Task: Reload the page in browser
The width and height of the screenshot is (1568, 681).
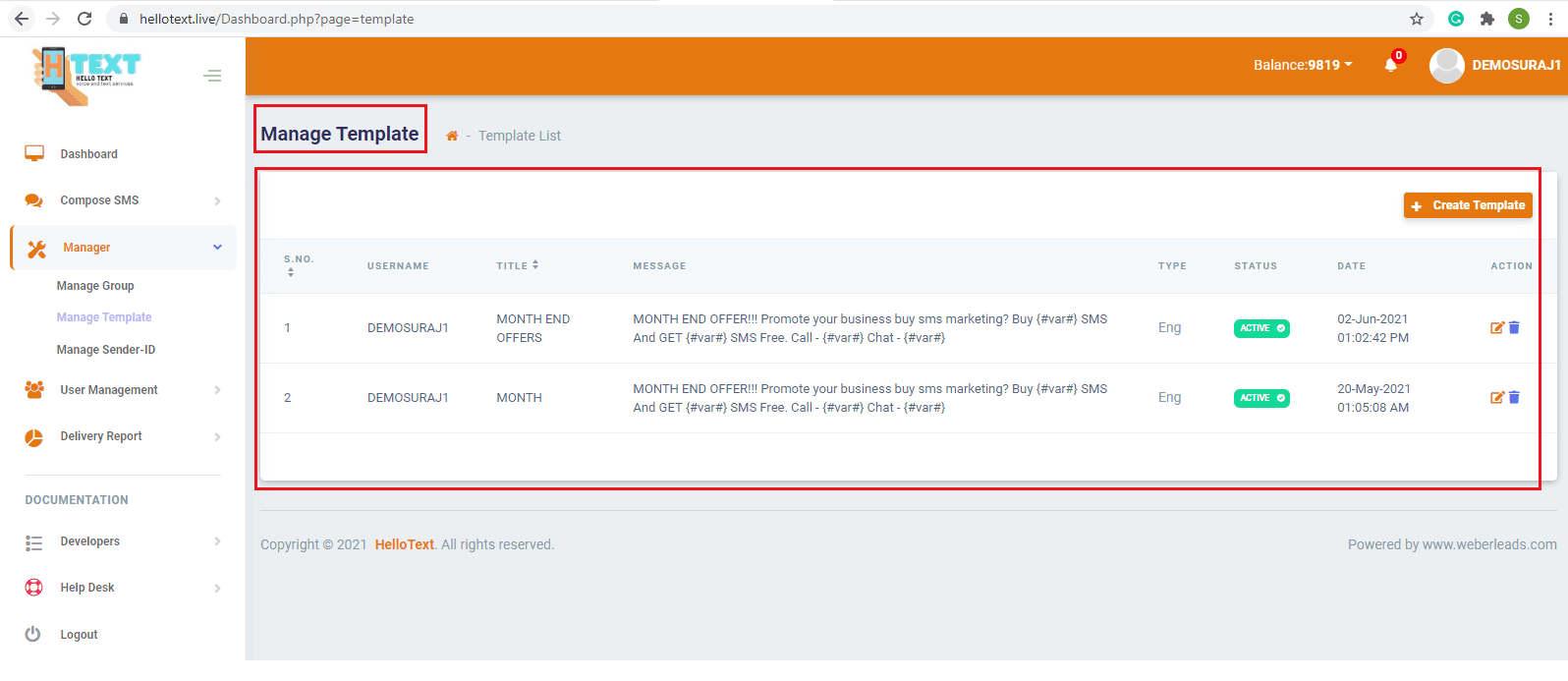Action: tap(84, 19)
